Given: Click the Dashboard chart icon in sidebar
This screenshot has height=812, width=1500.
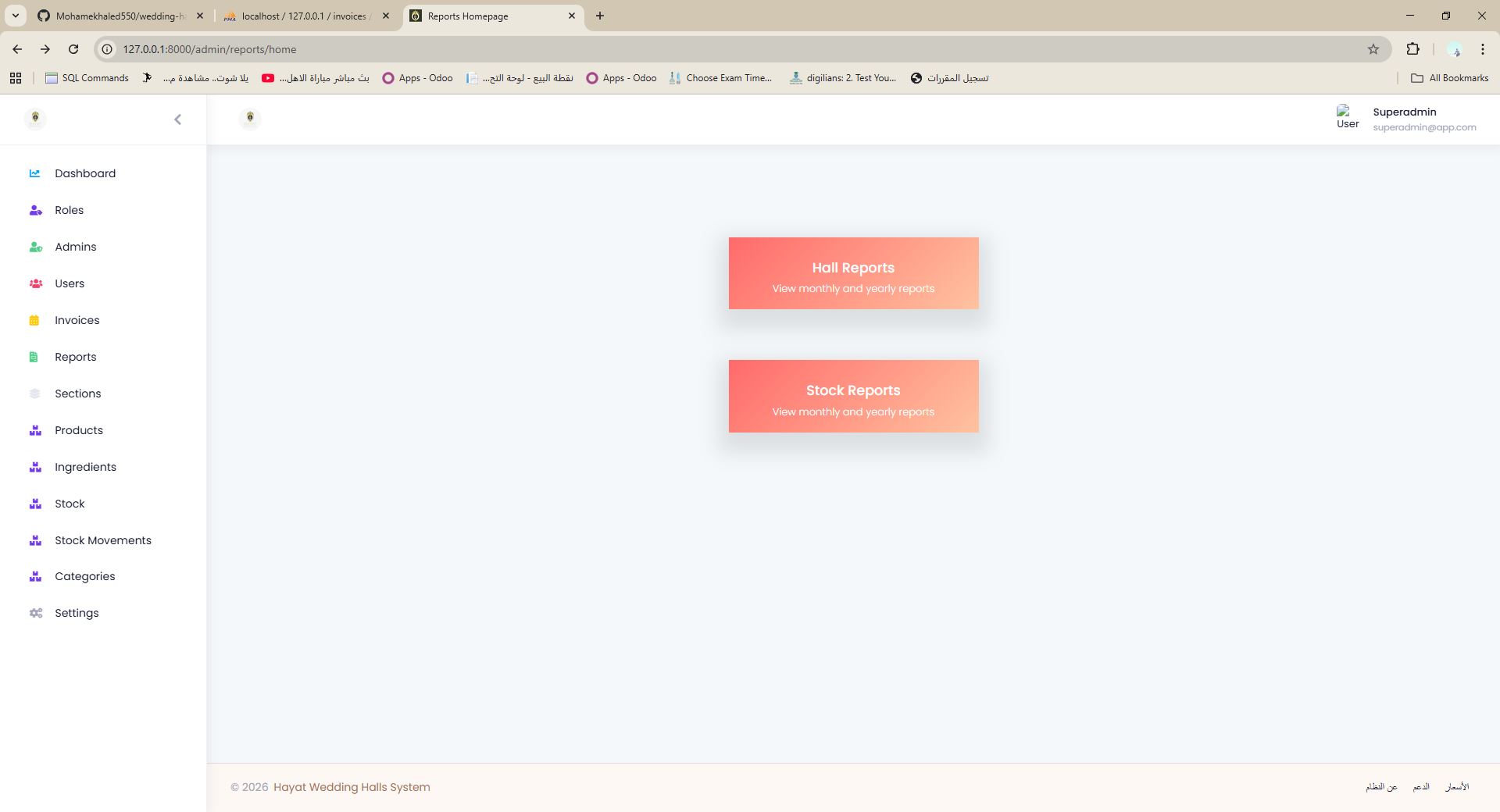Looking at the screenshot, I should point(34,173).
